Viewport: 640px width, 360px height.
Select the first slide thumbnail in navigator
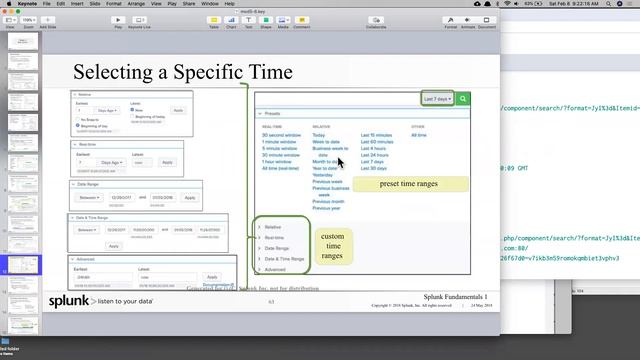[23, 41]
